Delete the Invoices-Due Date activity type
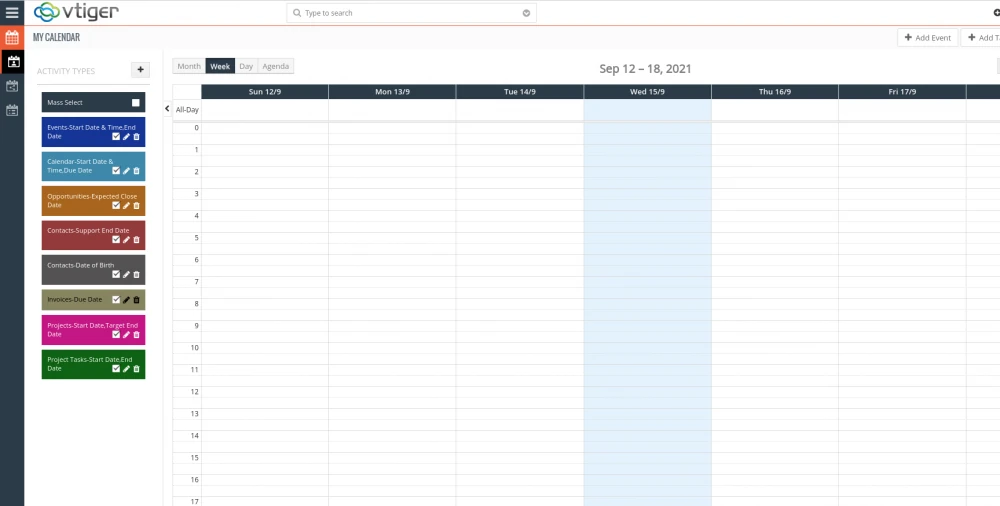Viewport: 1000px width, 506px height. 137,300
